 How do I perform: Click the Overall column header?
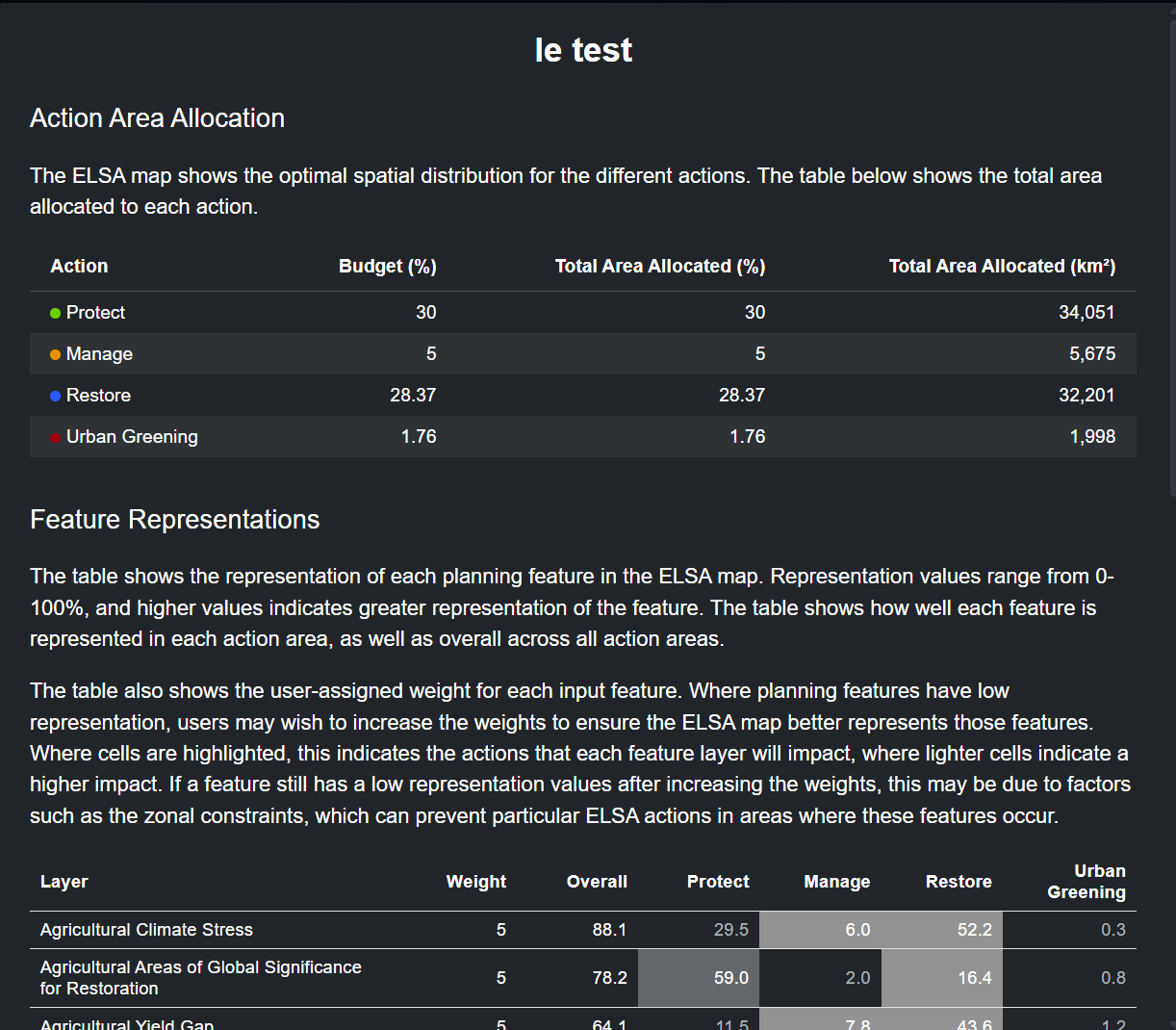pyautogui.click(x=596, y=882)
